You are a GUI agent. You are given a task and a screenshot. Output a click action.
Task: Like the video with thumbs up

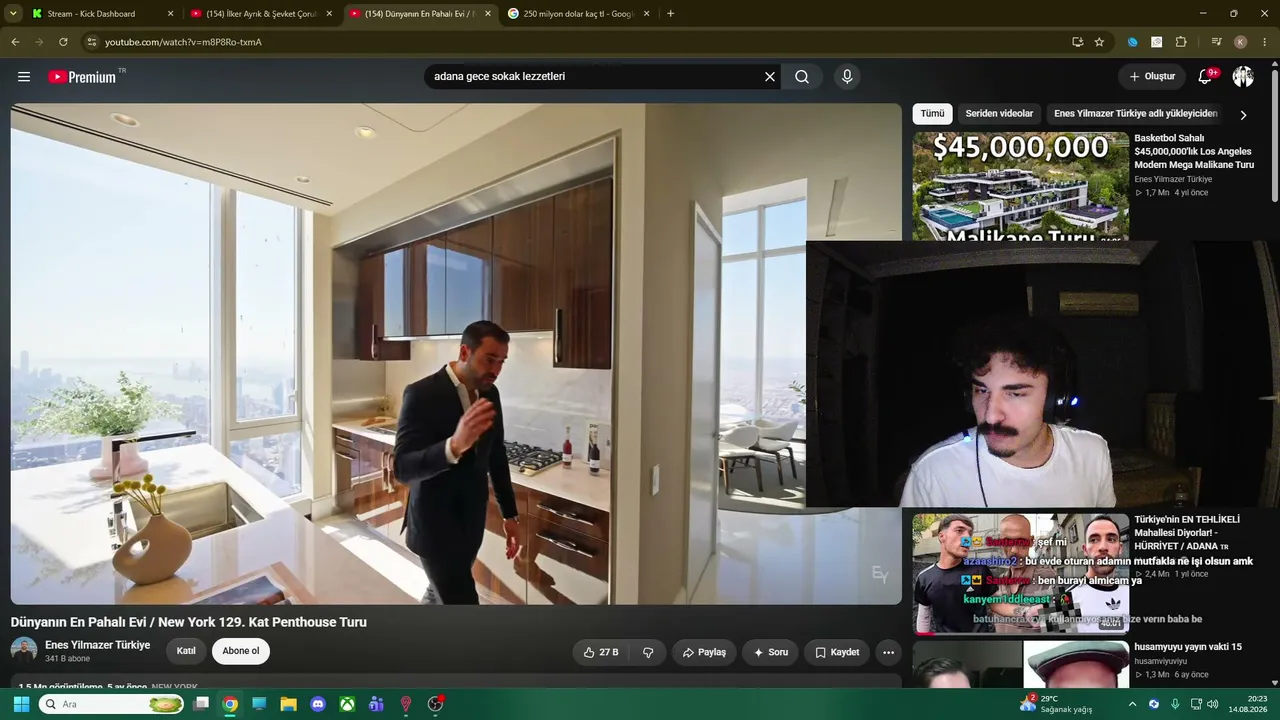point(601,652)
